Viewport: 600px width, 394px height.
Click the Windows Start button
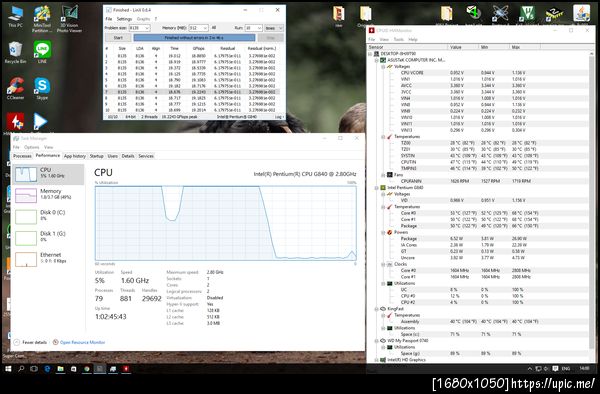pyautogui.click(x=8, y=369)
